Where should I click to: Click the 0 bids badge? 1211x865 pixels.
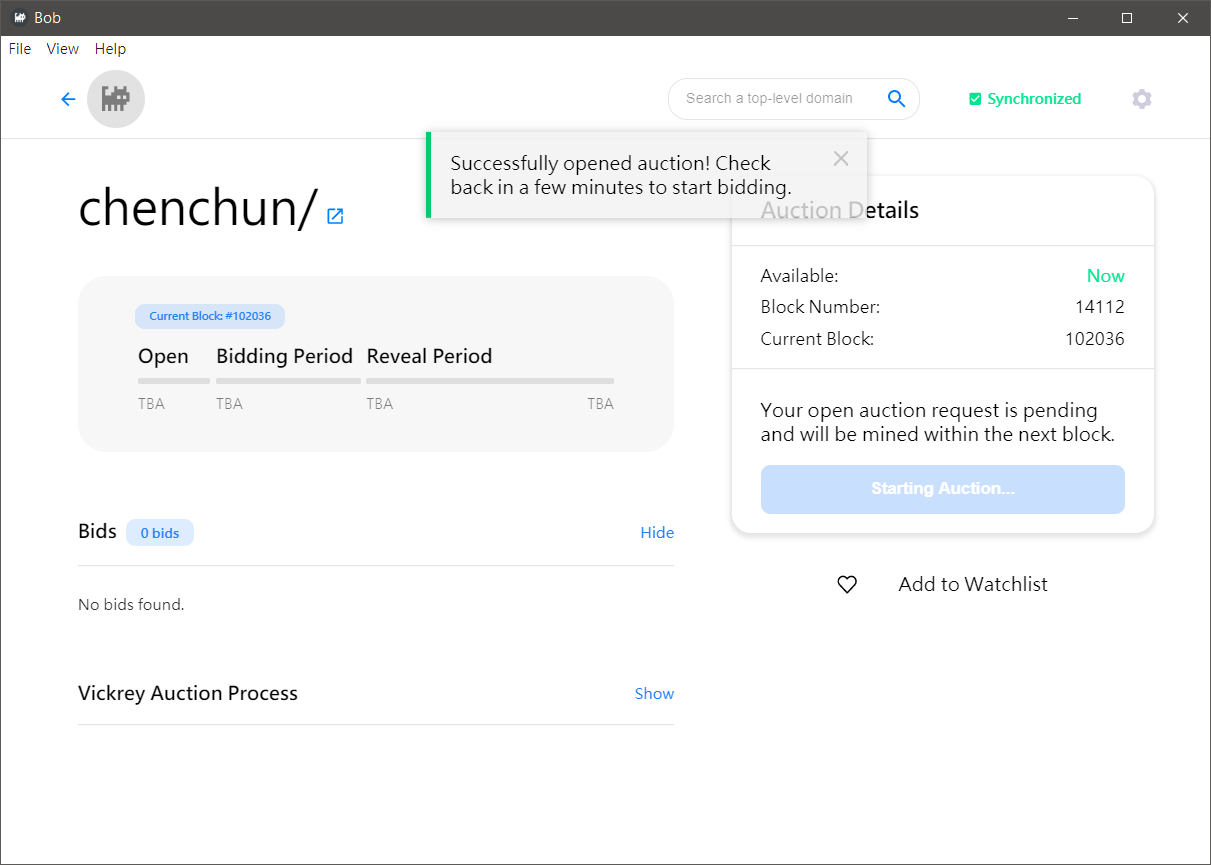(x=160, y=533)
